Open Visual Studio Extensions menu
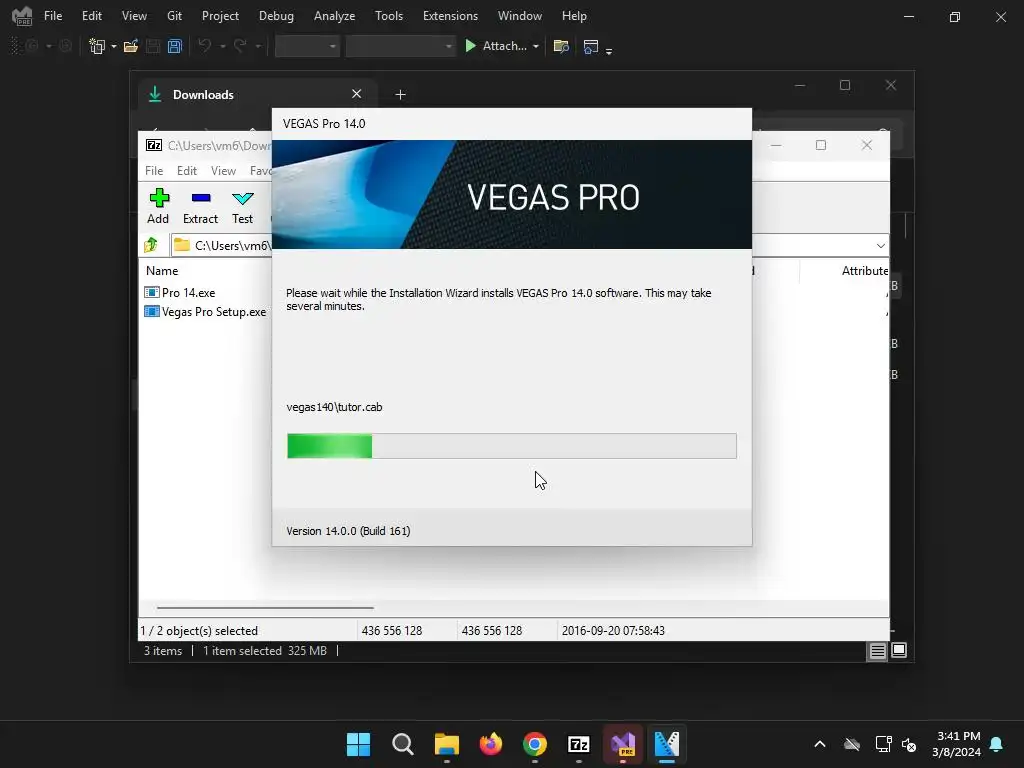The height and width of the screenshot is (768, 1024). (x=450, y=16)
